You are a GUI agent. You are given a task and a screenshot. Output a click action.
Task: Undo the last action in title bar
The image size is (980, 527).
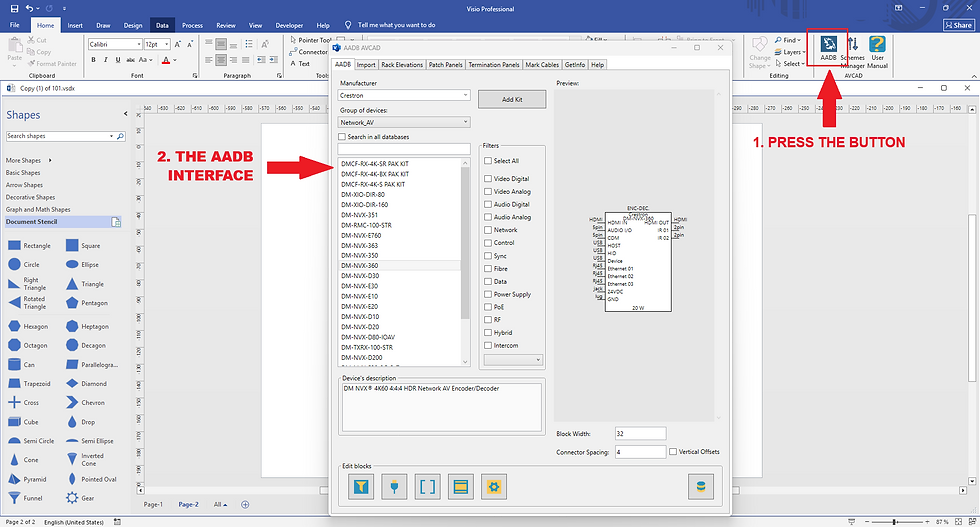[x=29, y=9]
